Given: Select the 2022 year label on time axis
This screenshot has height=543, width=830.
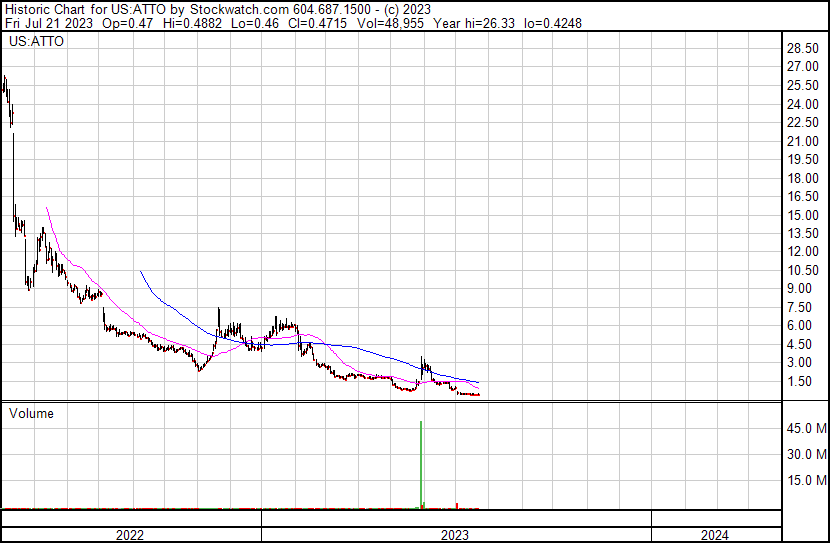Looking at the screenshot, I should pyautogui.click(x=130, y=535).
